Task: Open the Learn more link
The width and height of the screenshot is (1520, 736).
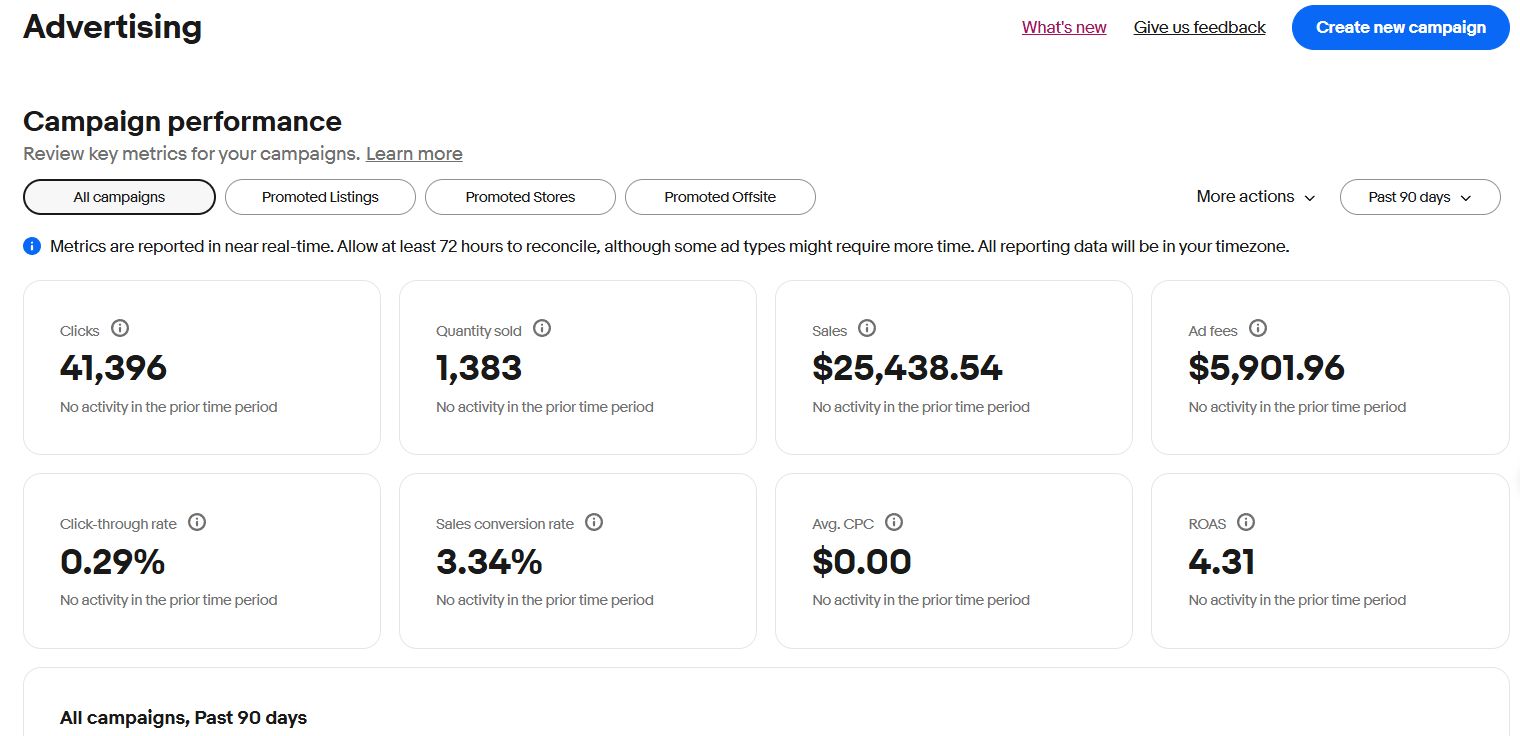Action: click(x=414, y=154)
